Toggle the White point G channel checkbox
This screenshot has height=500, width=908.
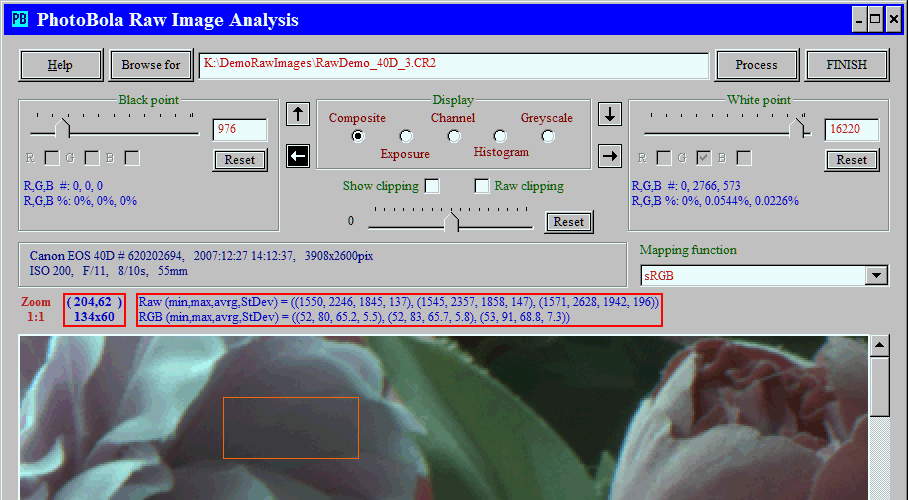(704, 158)
